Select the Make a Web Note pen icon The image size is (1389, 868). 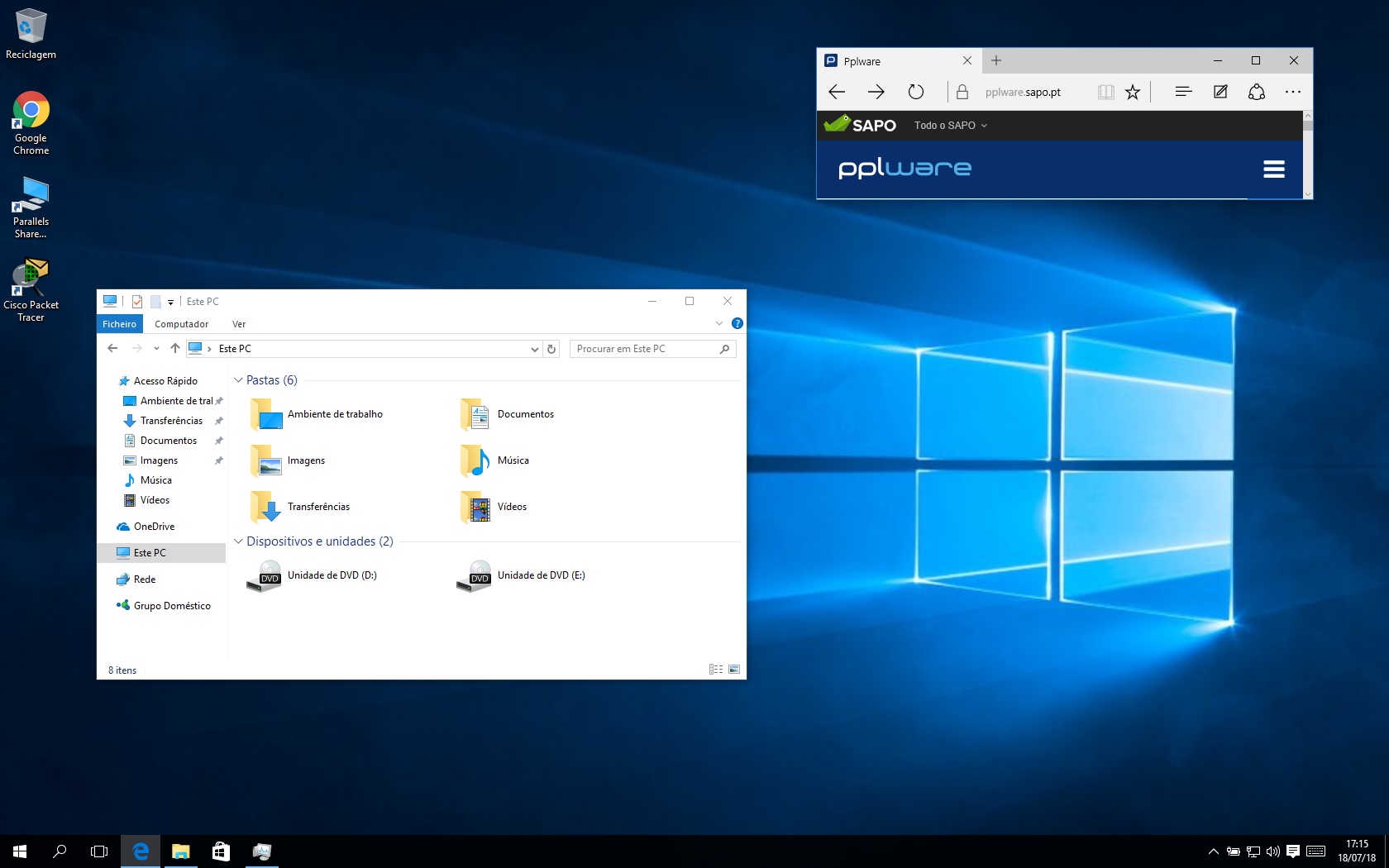[x=1220, y=92]
